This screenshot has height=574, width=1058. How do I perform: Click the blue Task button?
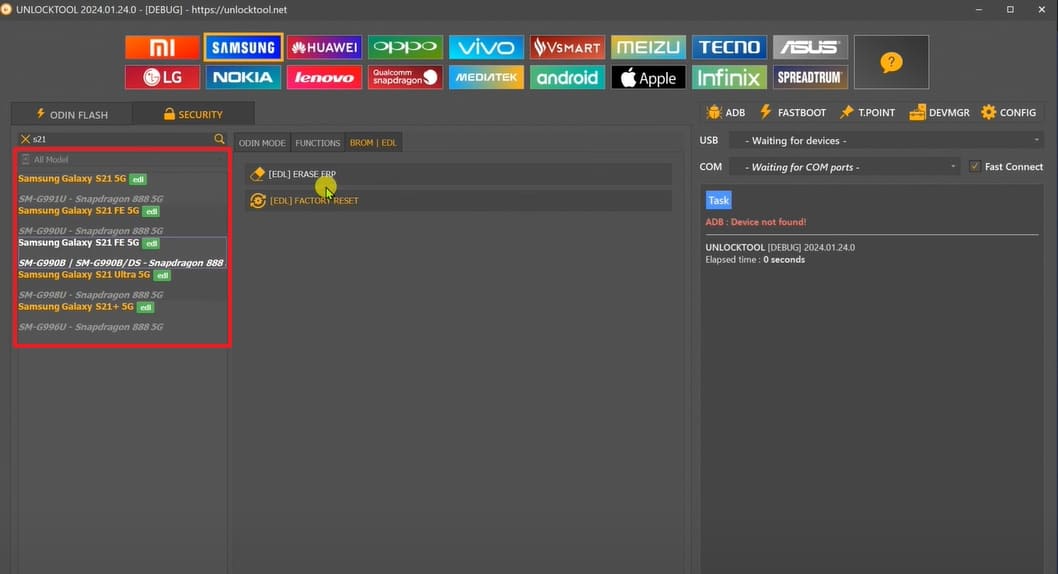pos(719,200)
